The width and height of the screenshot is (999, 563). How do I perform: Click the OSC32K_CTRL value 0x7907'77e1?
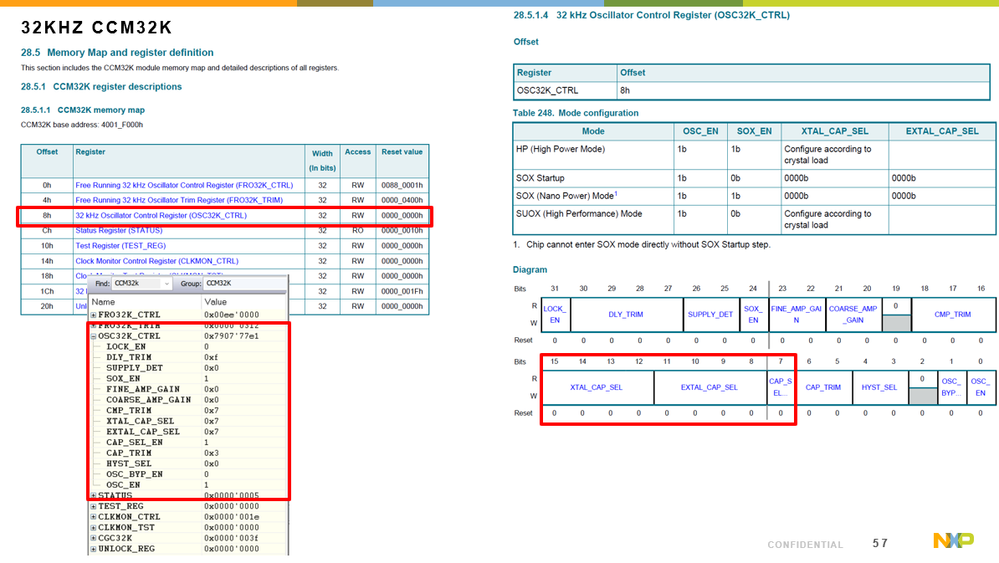[231, 336]
